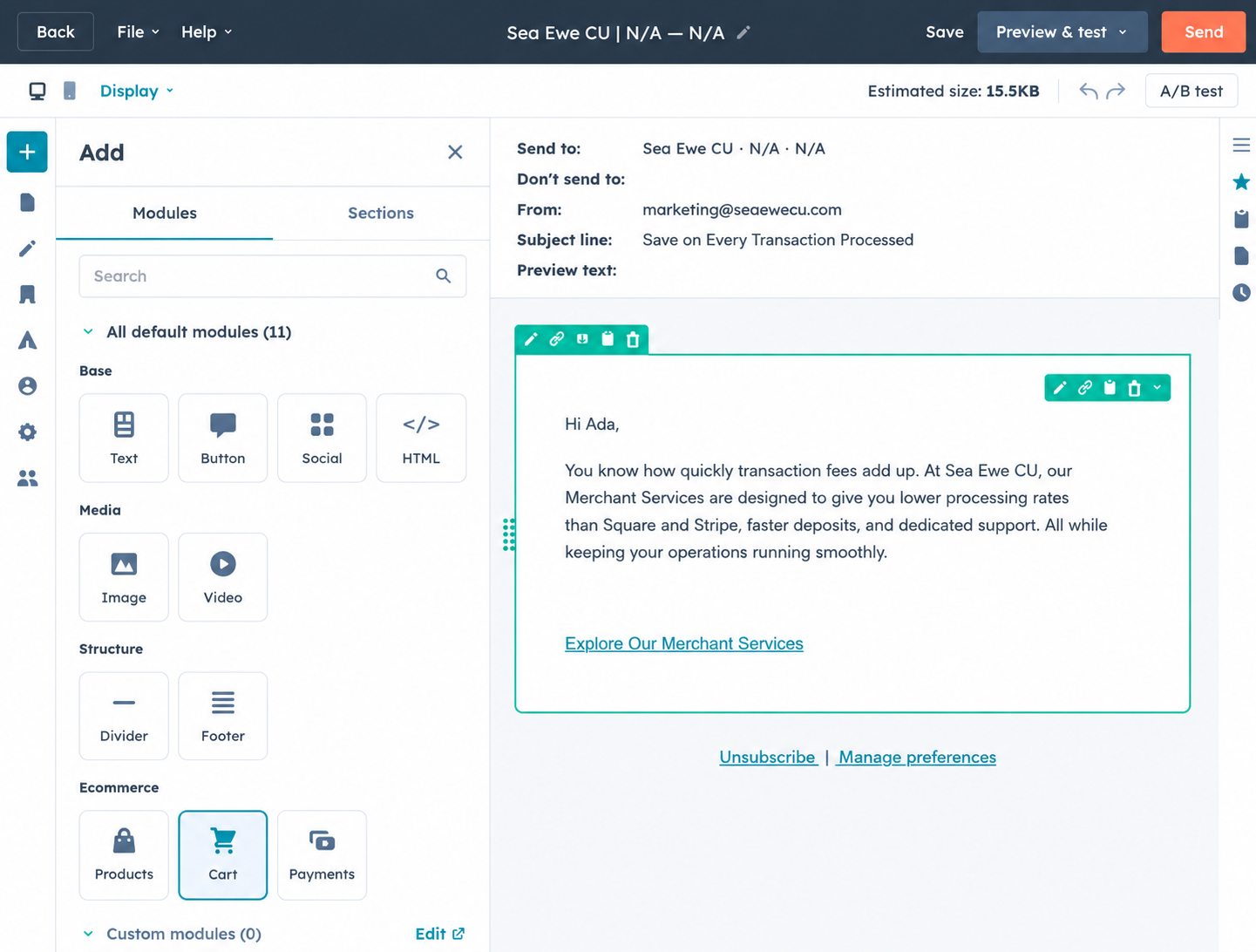Close the Add panel
Viewport: 1256px width, 952px height.
pos(455,153)
